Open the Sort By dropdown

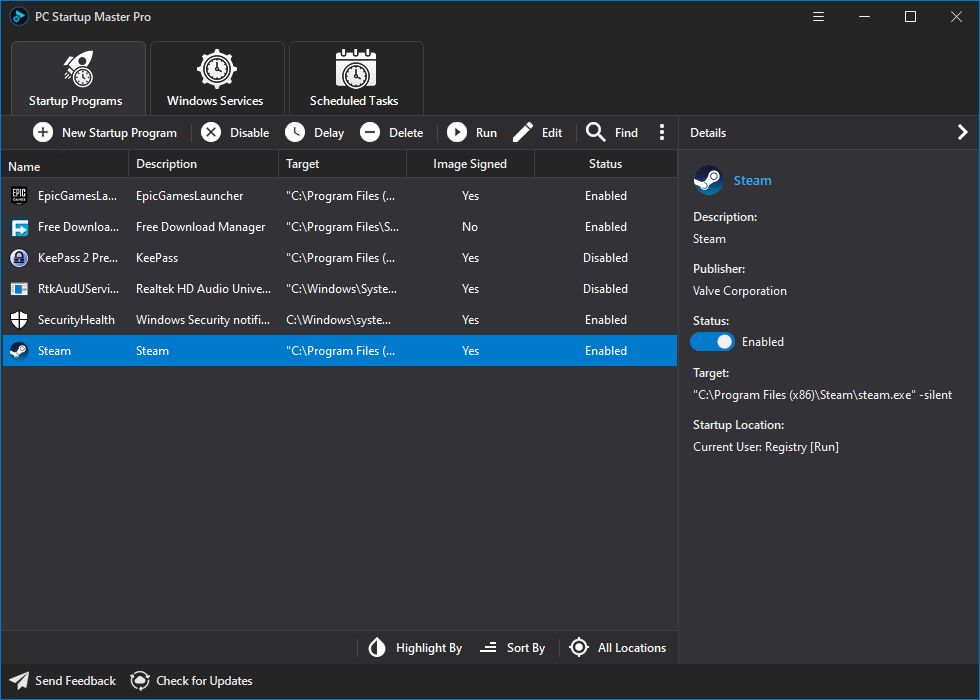(x=513, y=648)
